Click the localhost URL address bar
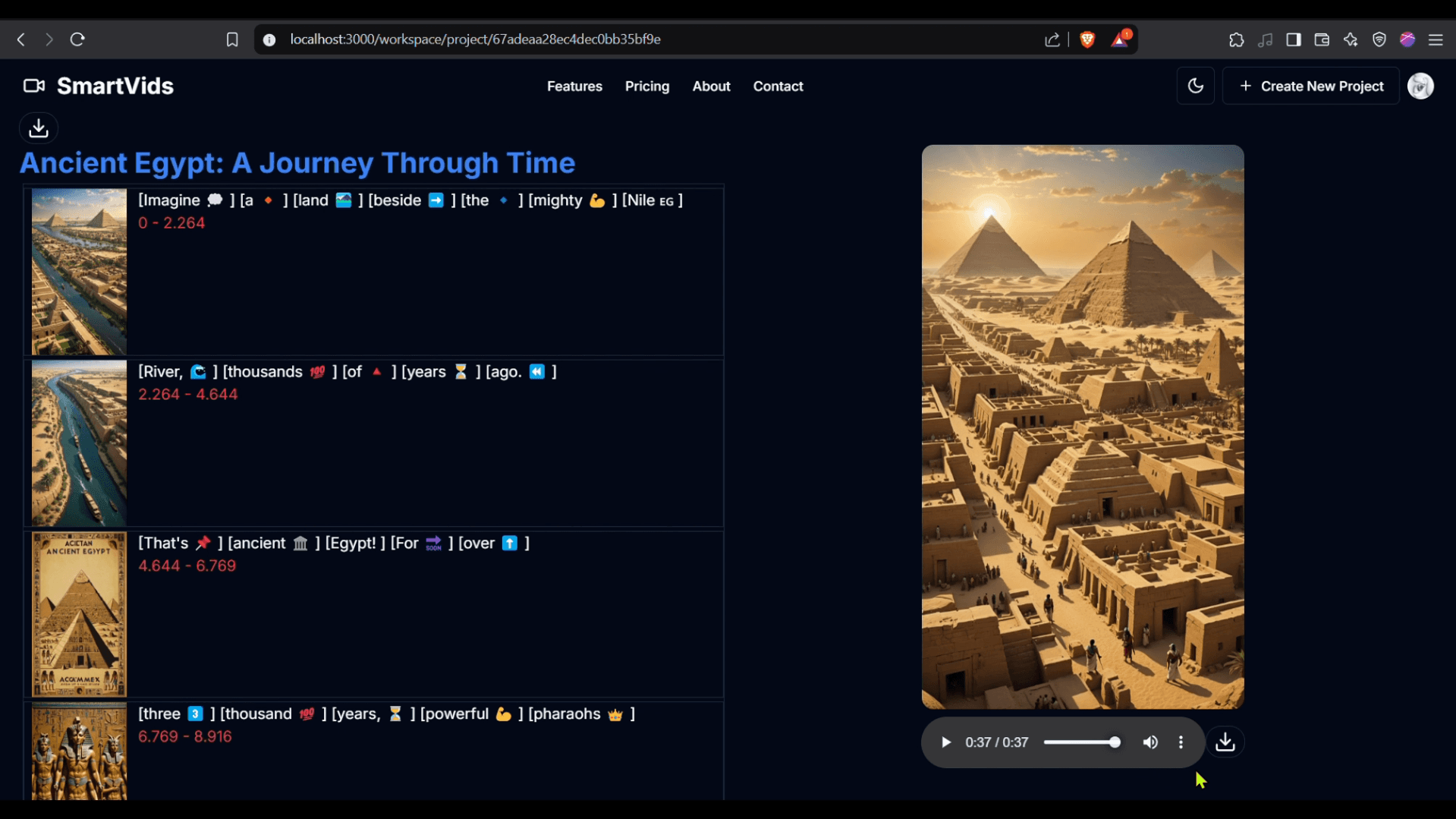 pos(475,39)
